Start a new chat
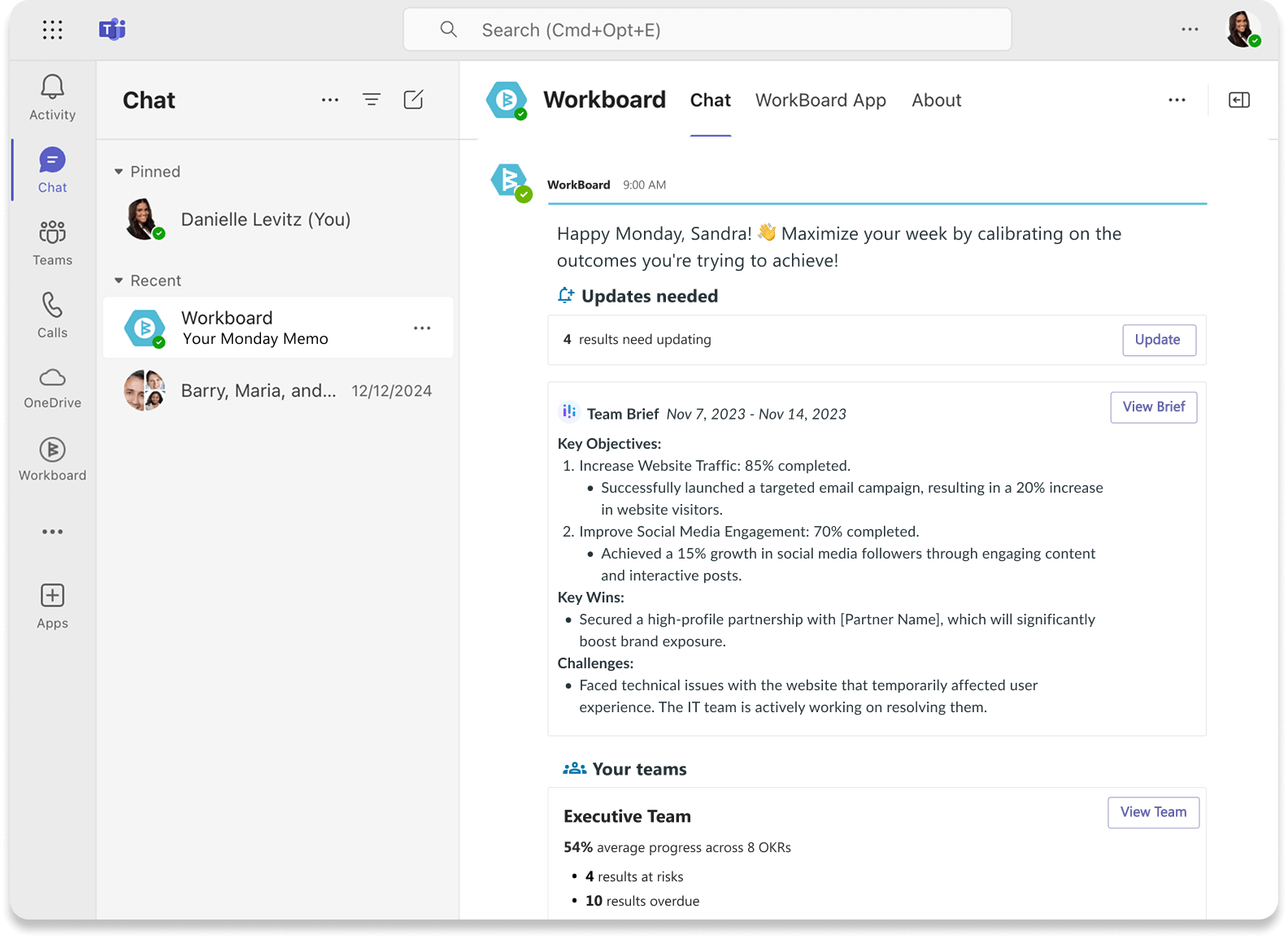The height and width of the screenshot is (939, 1288). point(414,100)
